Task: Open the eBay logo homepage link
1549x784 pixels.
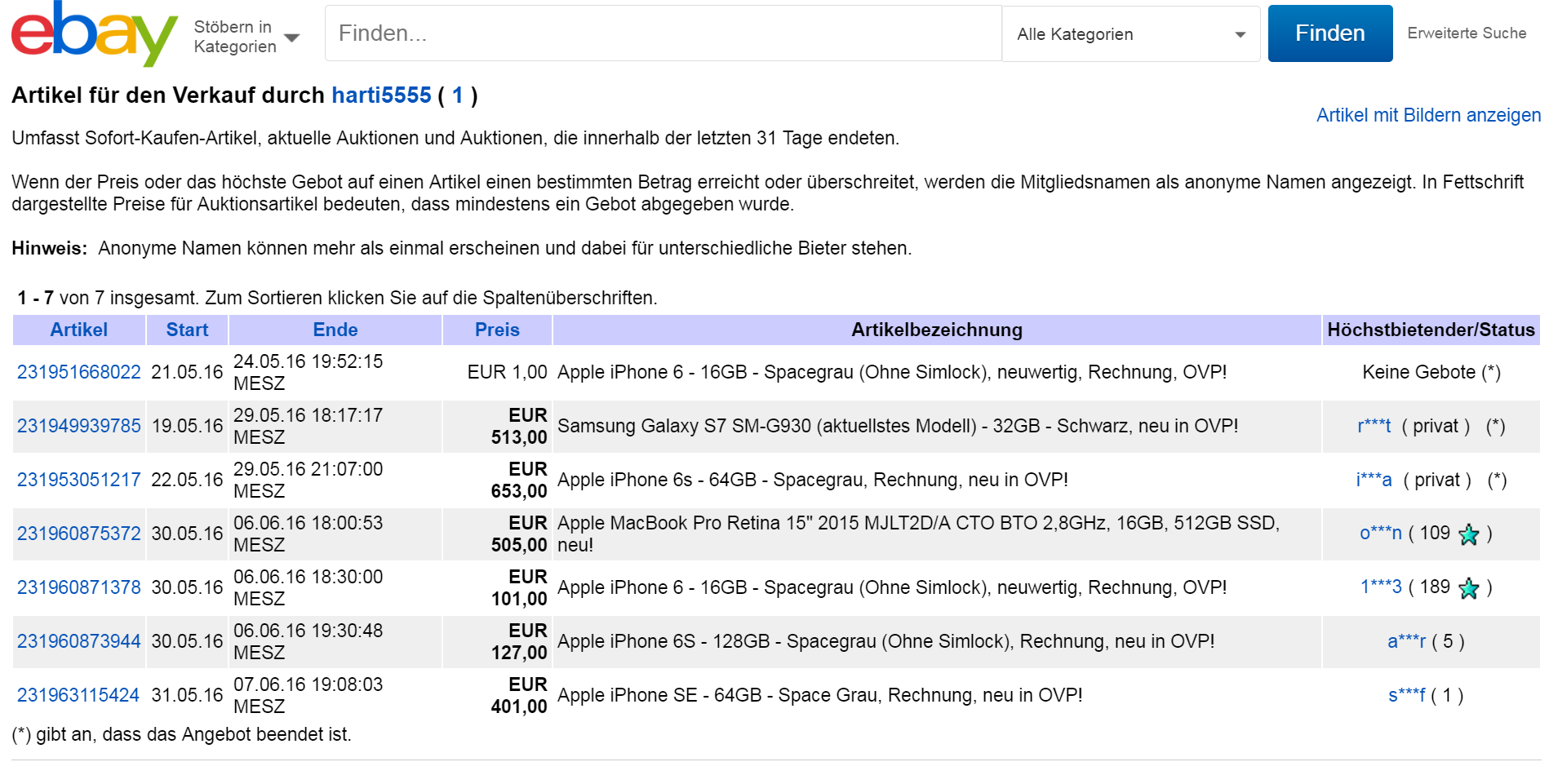Action: coord(94,33)
